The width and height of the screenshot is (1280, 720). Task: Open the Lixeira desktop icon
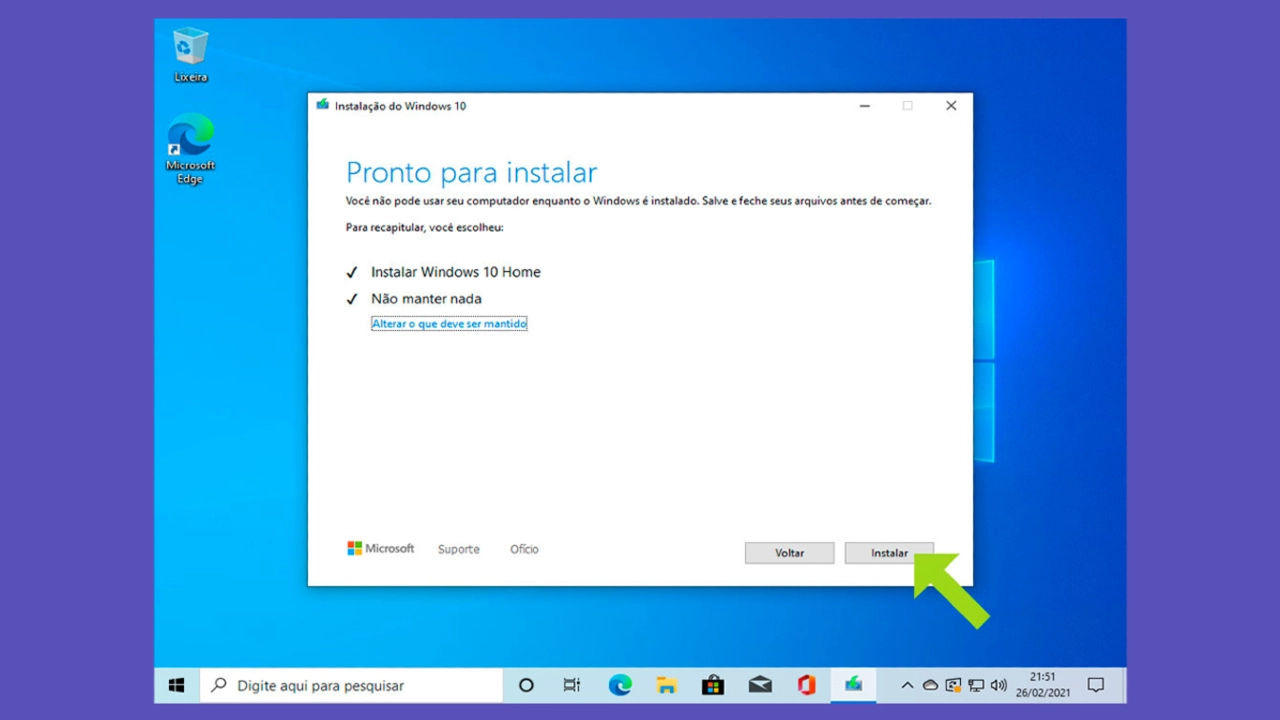pos(190,55)
